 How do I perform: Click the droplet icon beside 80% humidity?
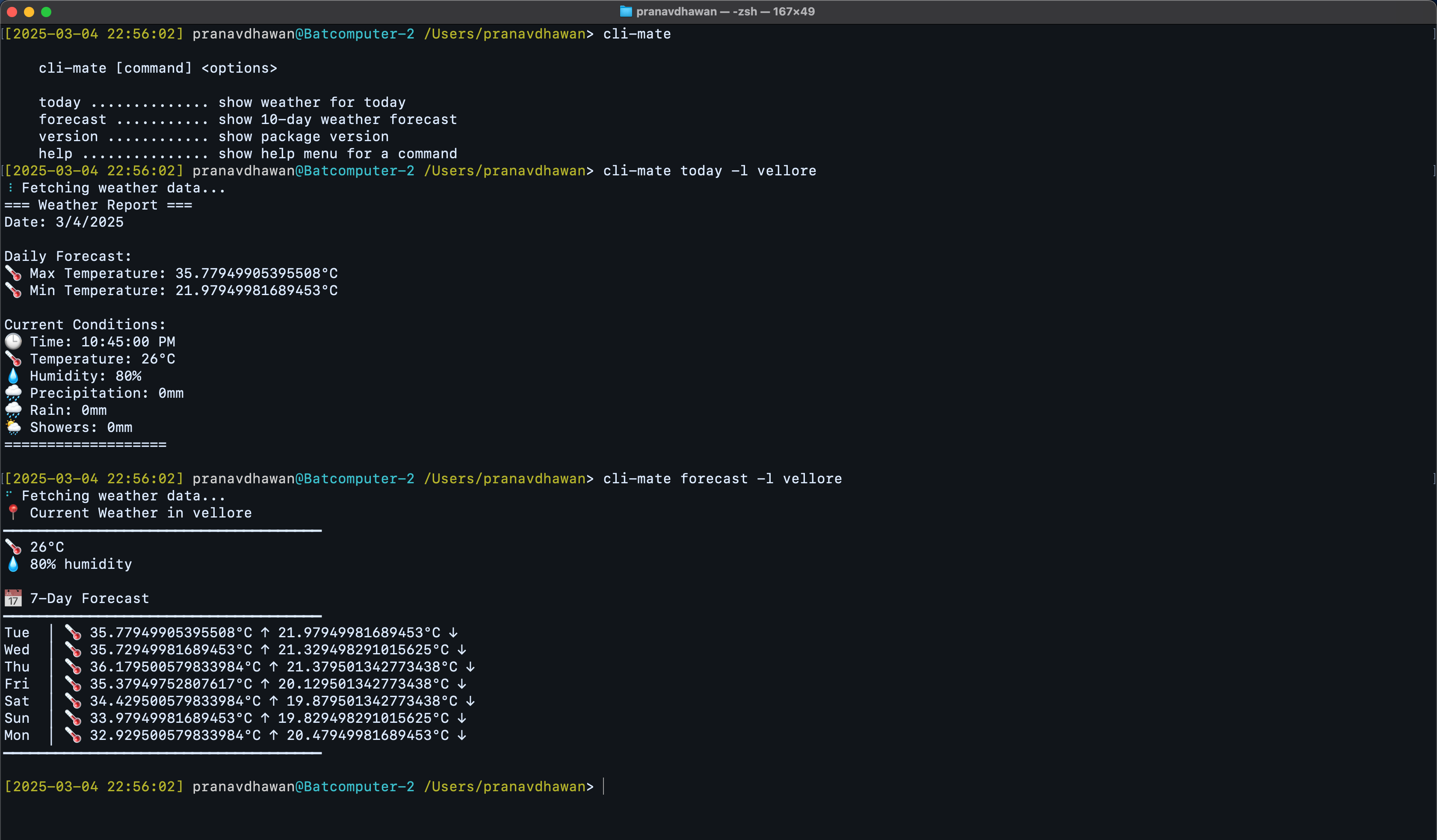13,564
